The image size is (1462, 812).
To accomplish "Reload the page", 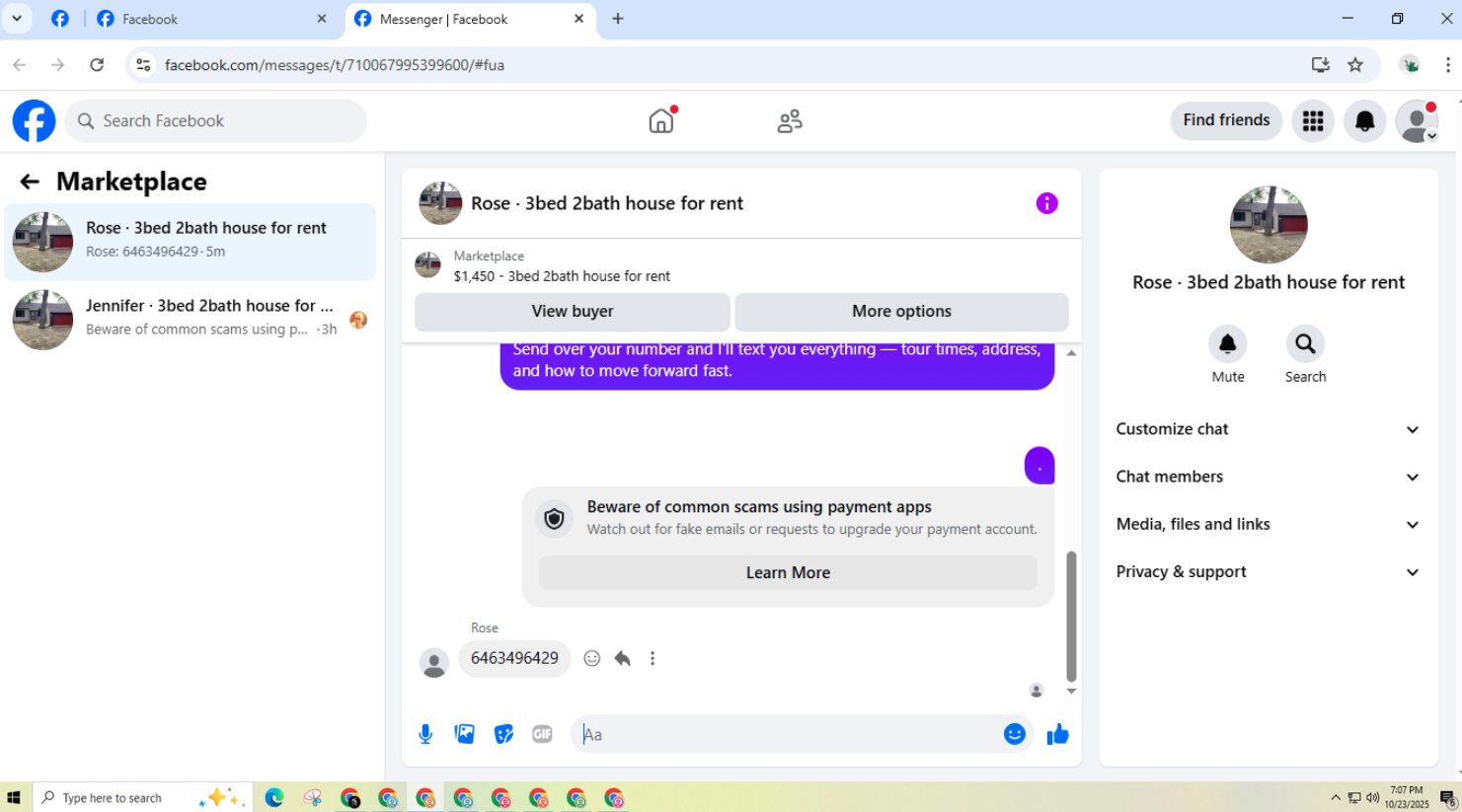I will (97, 65).
